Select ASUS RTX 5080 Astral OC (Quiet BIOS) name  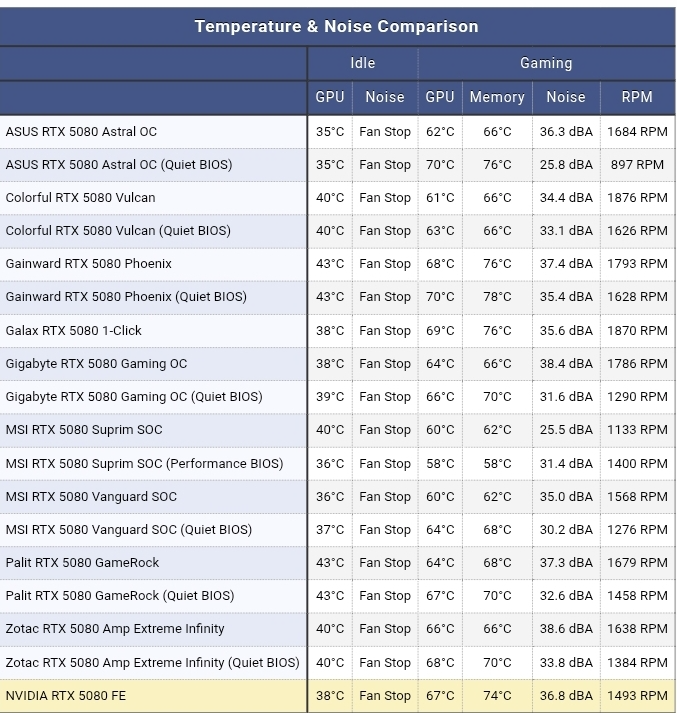tap(119, 165)
